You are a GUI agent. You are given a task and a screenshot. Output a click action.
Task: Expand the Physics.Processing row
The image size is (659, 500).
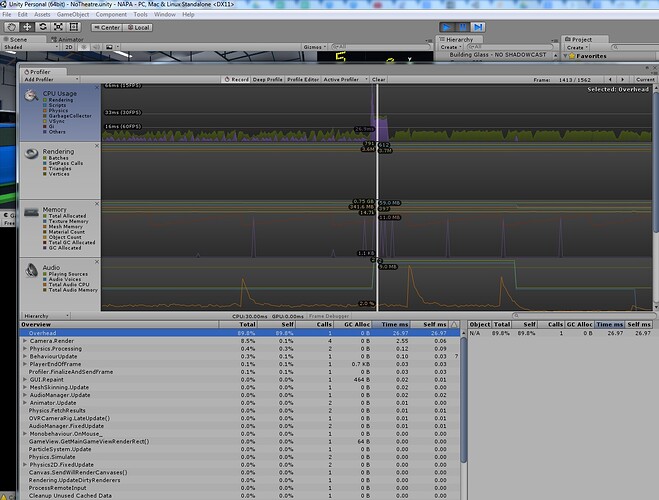[x=25, y=349]
